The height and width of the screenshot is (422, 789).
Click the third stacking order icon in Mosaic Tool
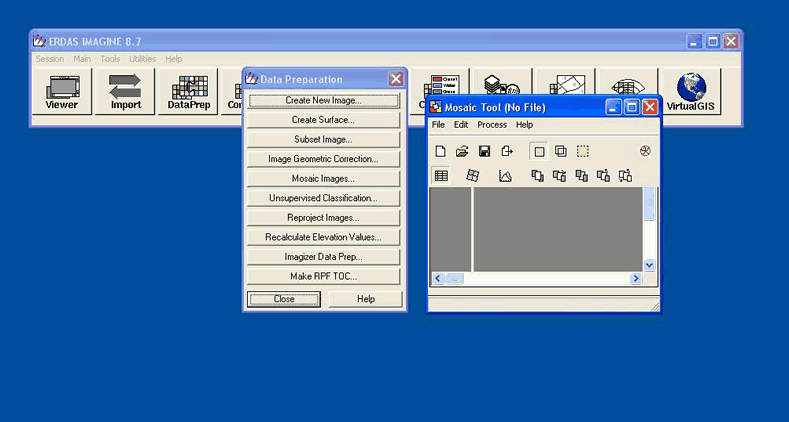point(582,176)
